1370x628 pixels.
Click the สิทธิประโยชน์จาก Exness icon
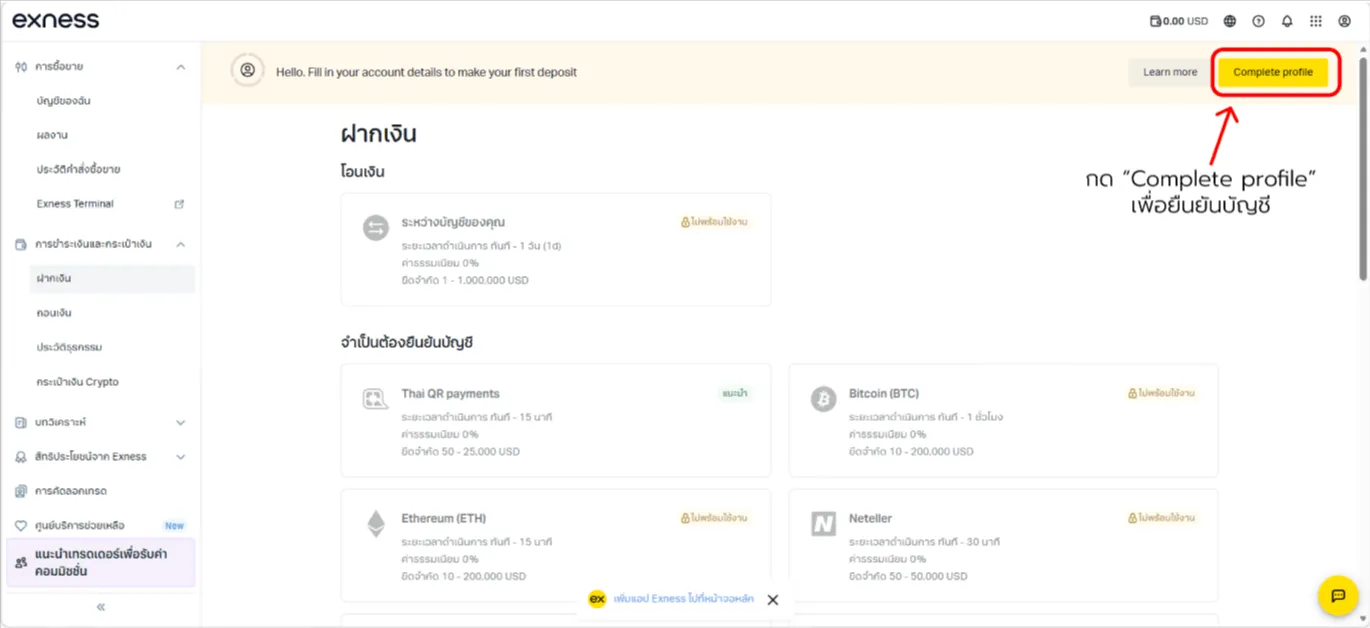coord(21,457)
